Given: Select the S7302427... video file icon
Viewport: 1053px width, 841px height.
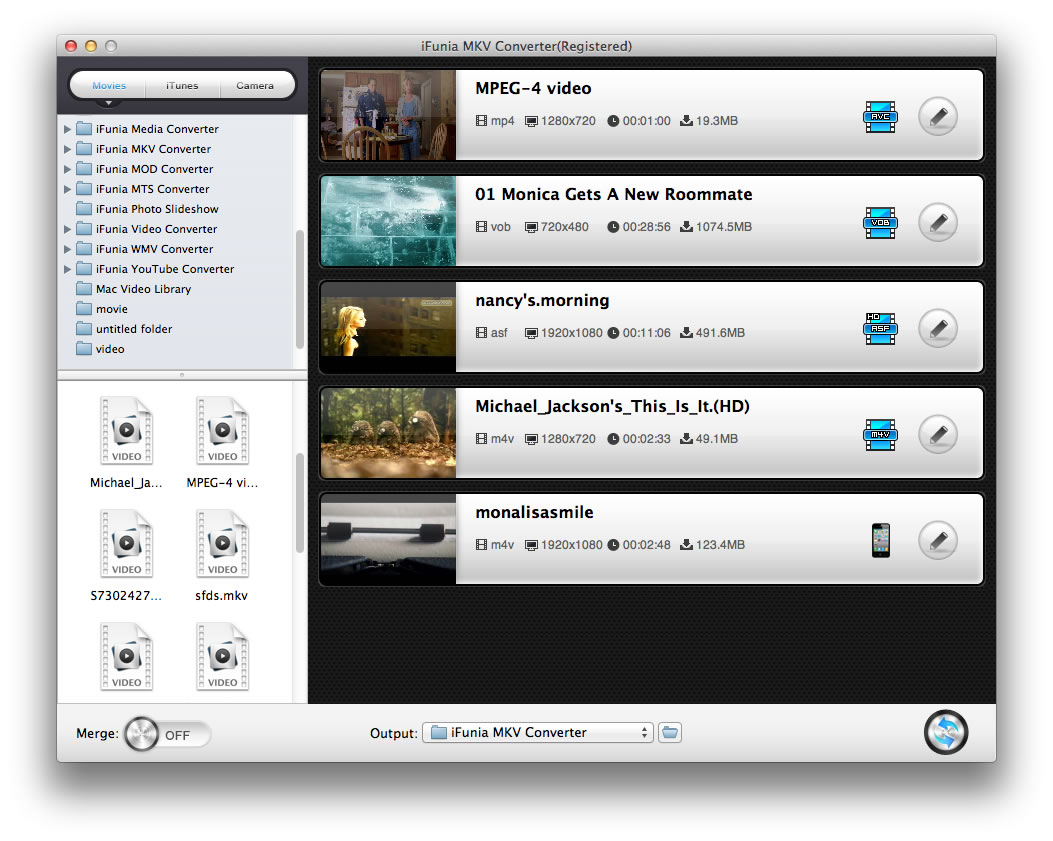Looking at the screenshot, I should point(126,543).
